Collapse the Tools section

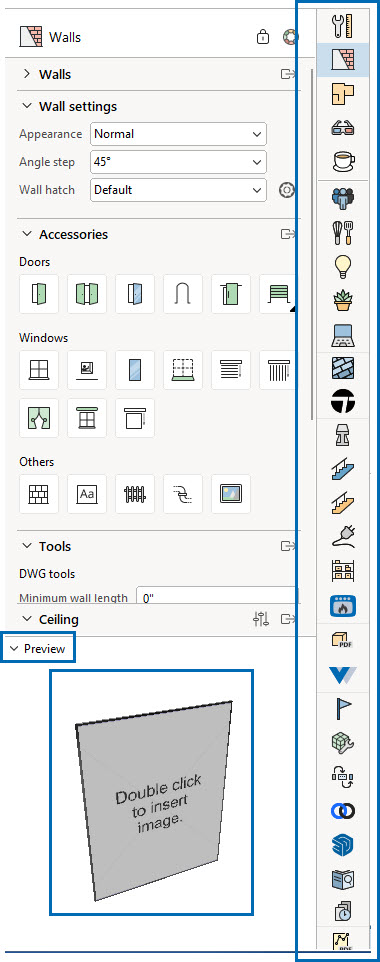pyautogui.click(x=26, y=546)
